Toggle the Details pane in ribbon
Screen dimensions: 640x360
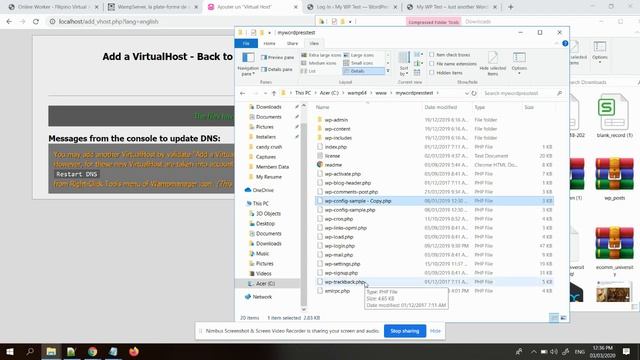[277, 69]
